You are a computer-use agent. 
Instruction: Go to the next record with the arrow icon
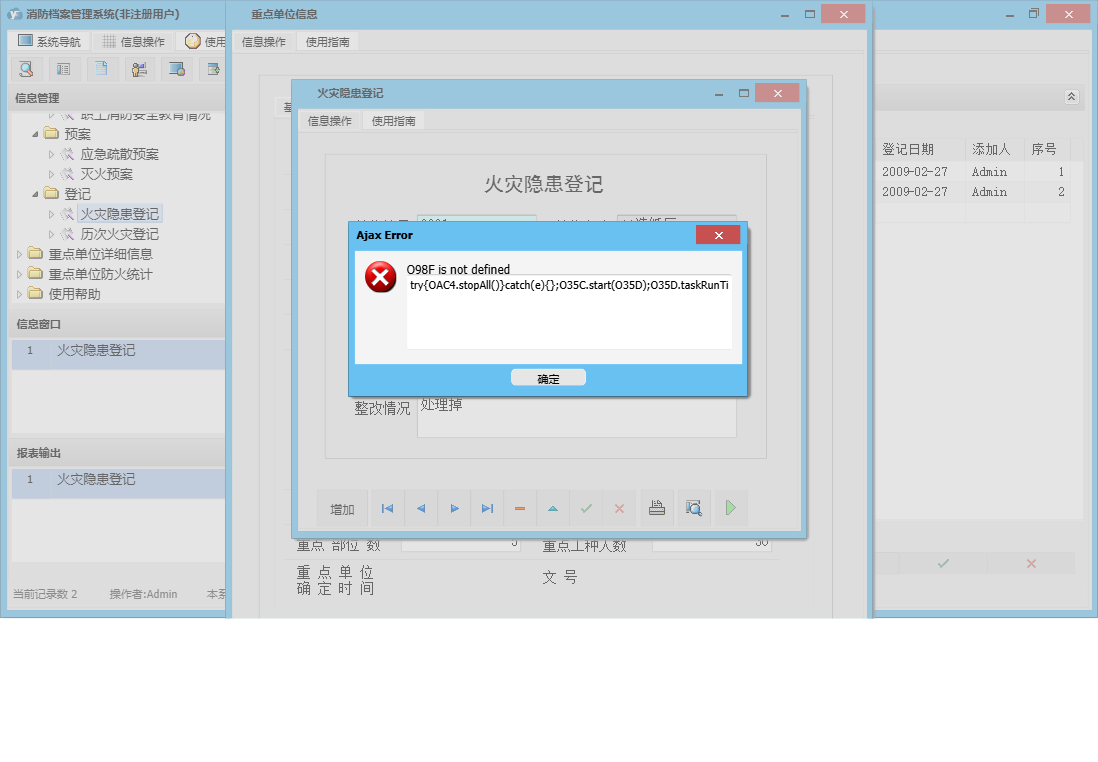click(453, 508)
